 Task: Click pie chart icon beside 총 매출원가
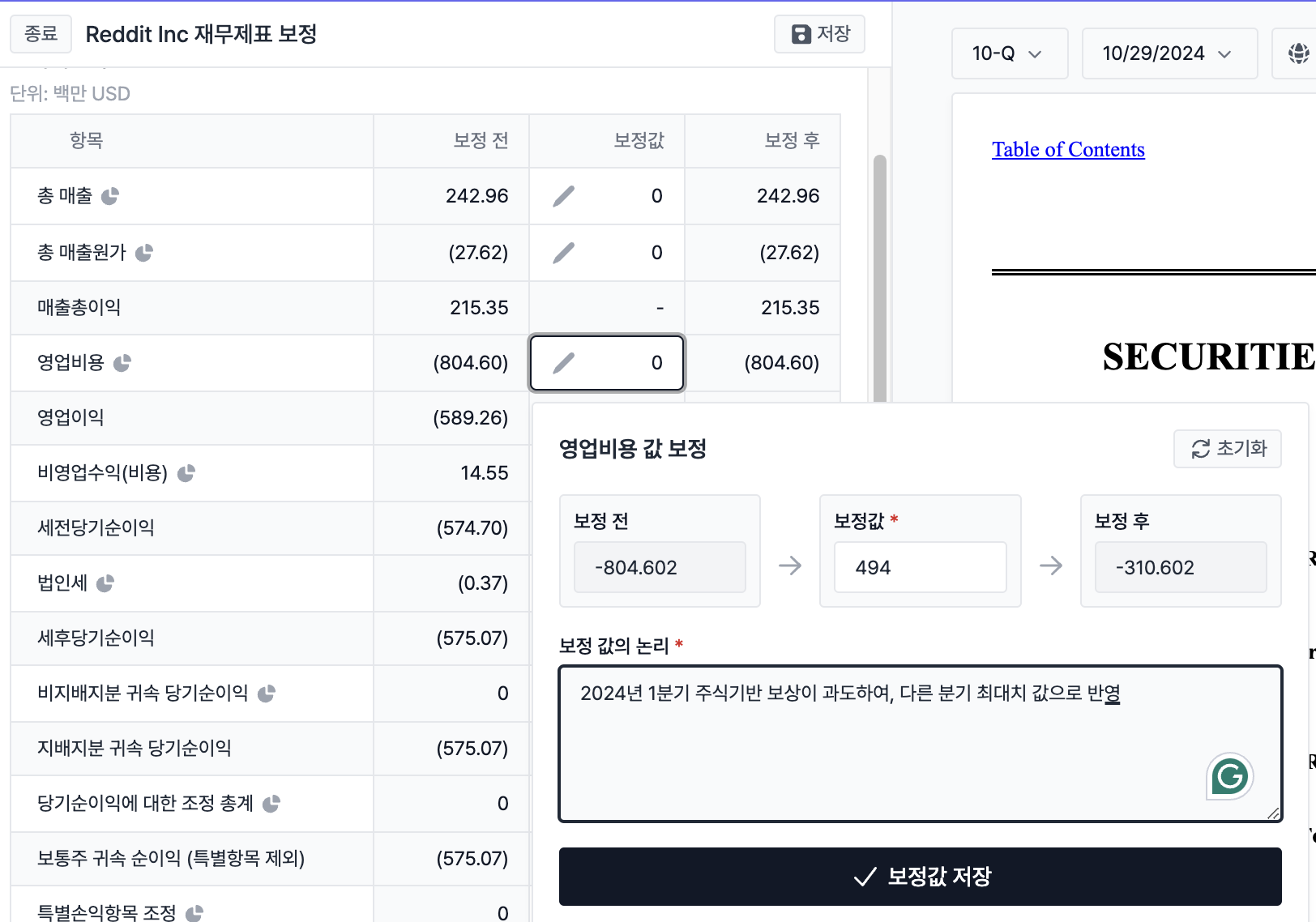tap(144, 253)
